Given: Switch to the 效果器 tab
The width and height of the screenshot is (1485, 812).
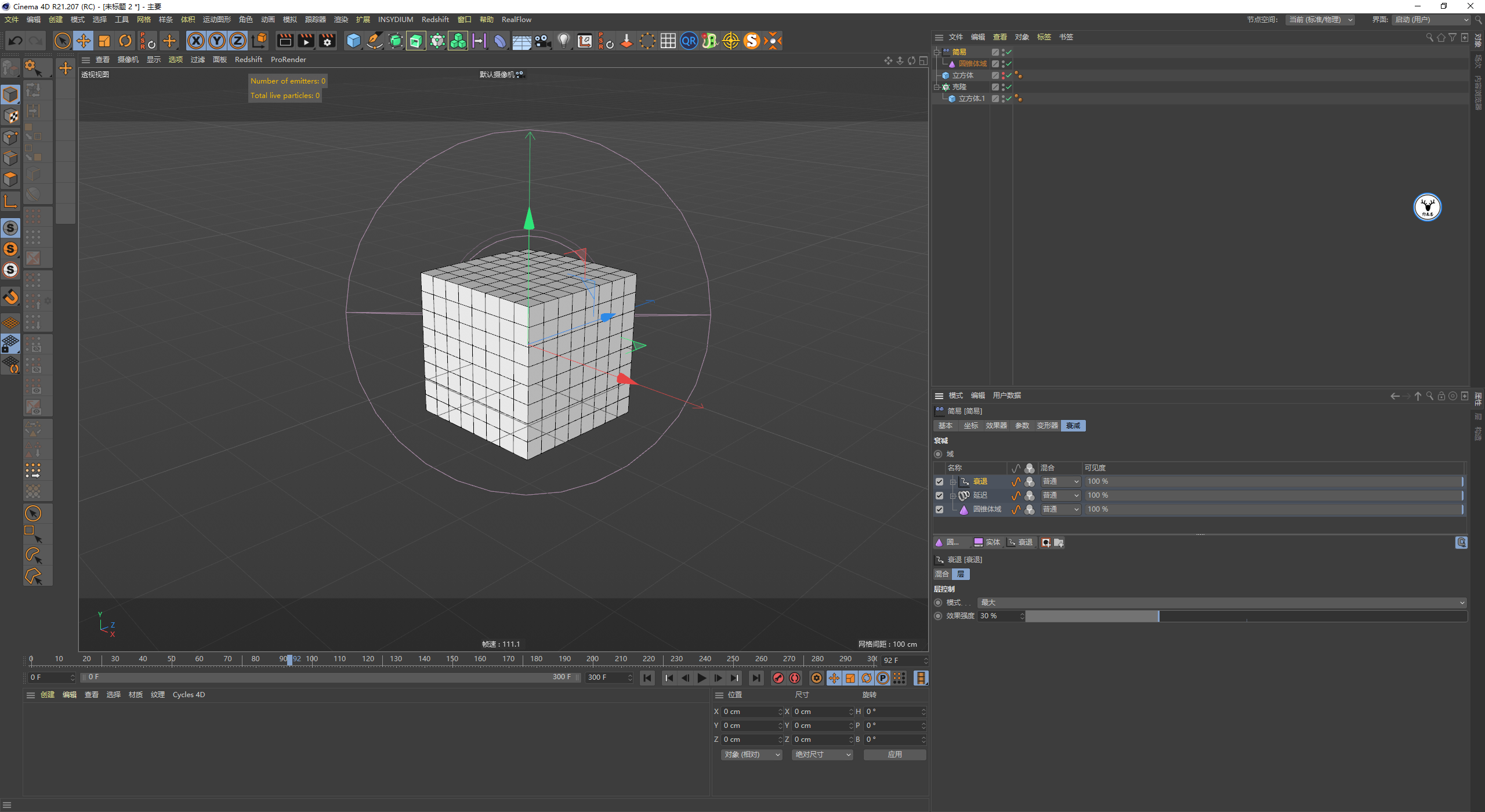Looking at the screenshot, I should point(996,426).
